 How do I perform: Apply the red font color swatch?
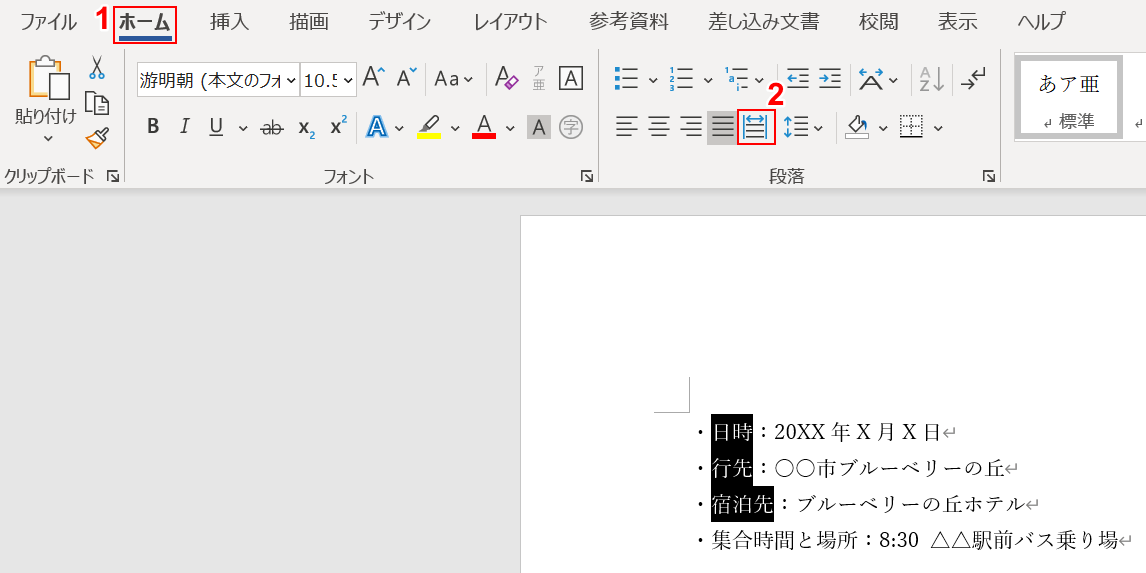tap(484, 127)
